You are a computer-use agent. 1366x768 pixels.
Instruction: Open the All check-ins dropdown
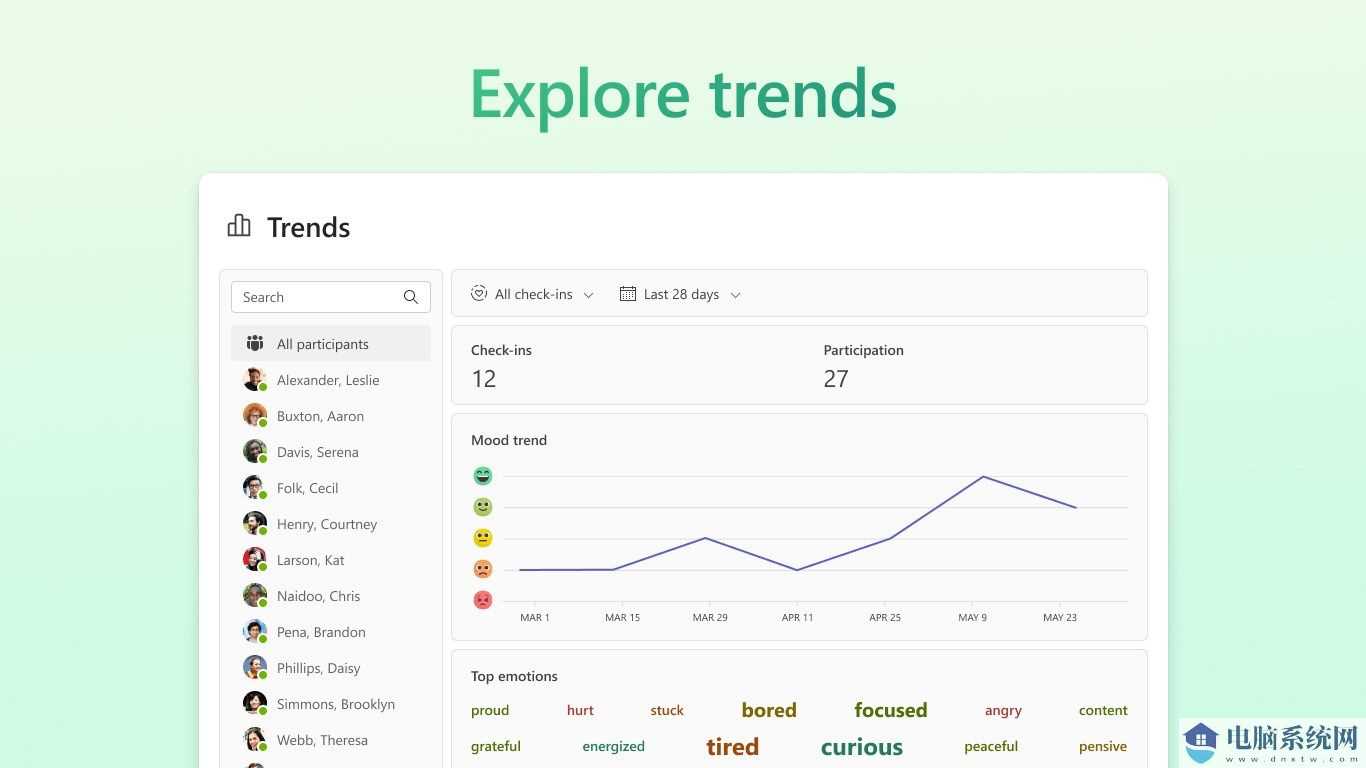click(x=533, y=294)
